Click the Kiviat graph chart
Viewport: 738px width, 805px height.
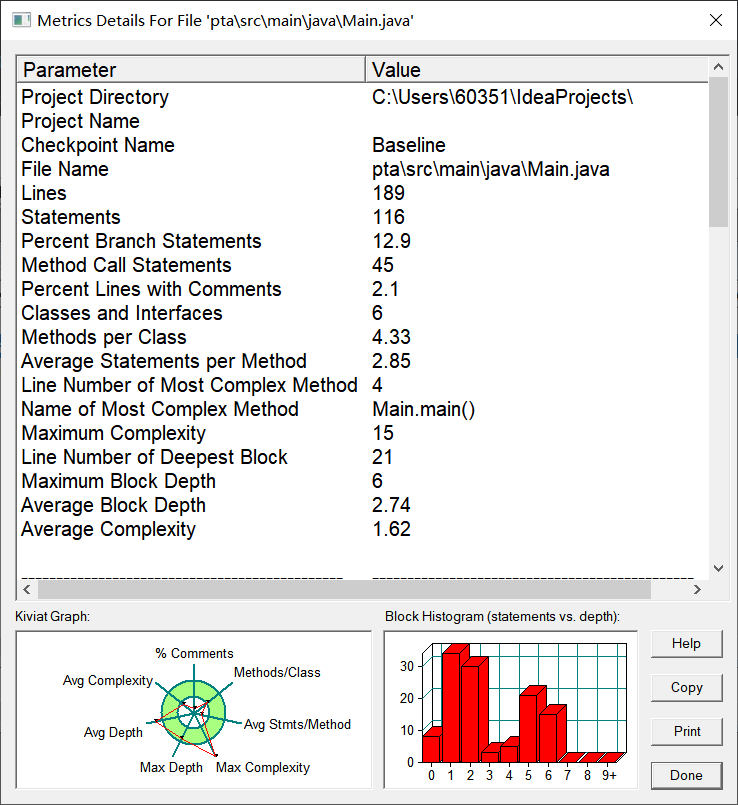click(x=194, y=710)
